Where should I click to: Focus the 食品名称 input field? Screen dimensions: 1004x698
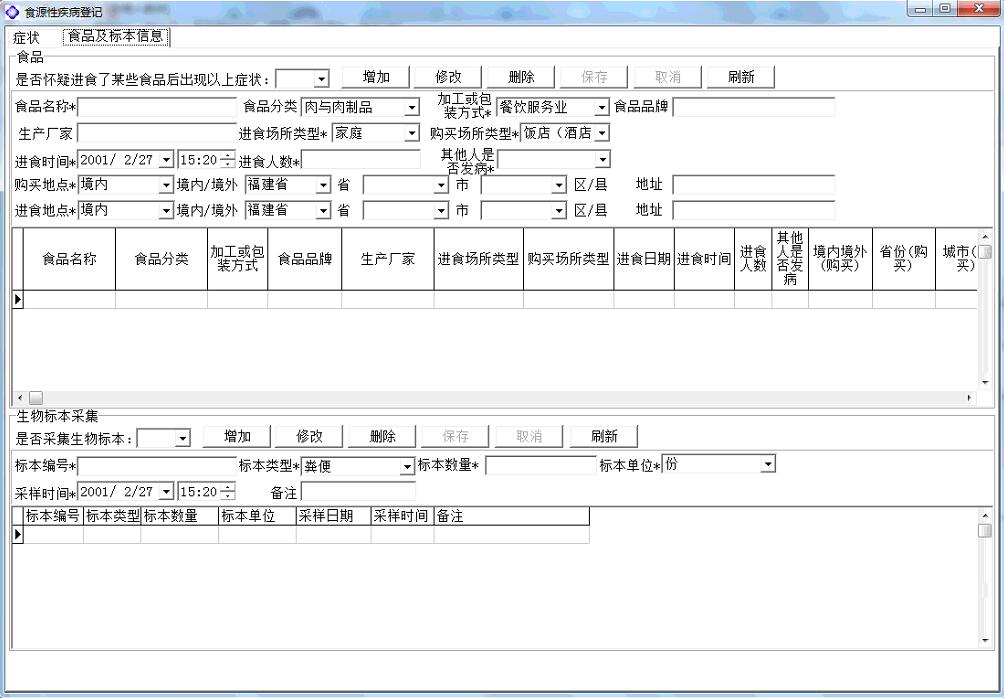(158, 107)
